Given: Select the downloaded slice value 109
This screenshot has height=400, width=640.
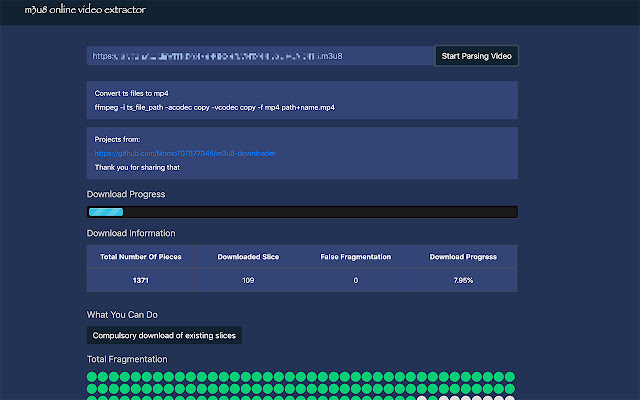Looking at the screenshot, I should pos(248,280).
